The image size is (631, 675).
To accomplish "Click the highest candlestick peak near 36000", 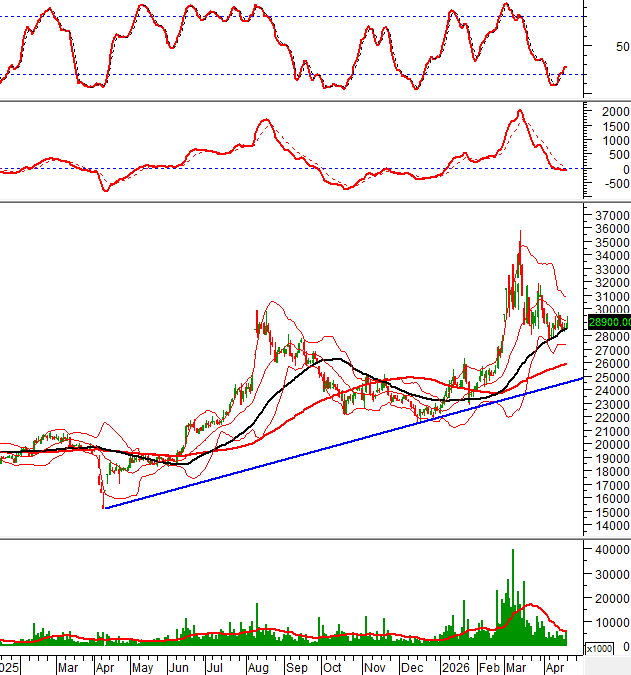I will (x=520, y=234).
